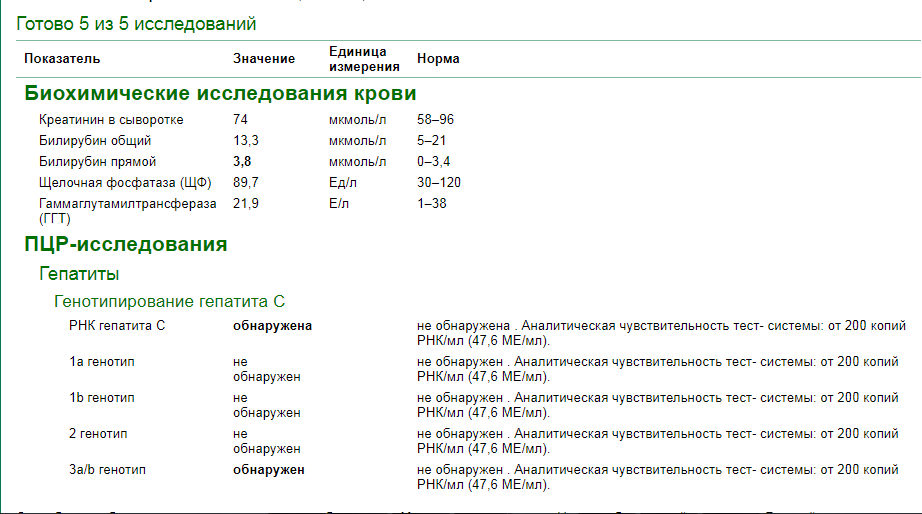Viewport: 922px width, 514px height.
Task: Click the 21,9 value for ГГТ
Action: [246, 204]
